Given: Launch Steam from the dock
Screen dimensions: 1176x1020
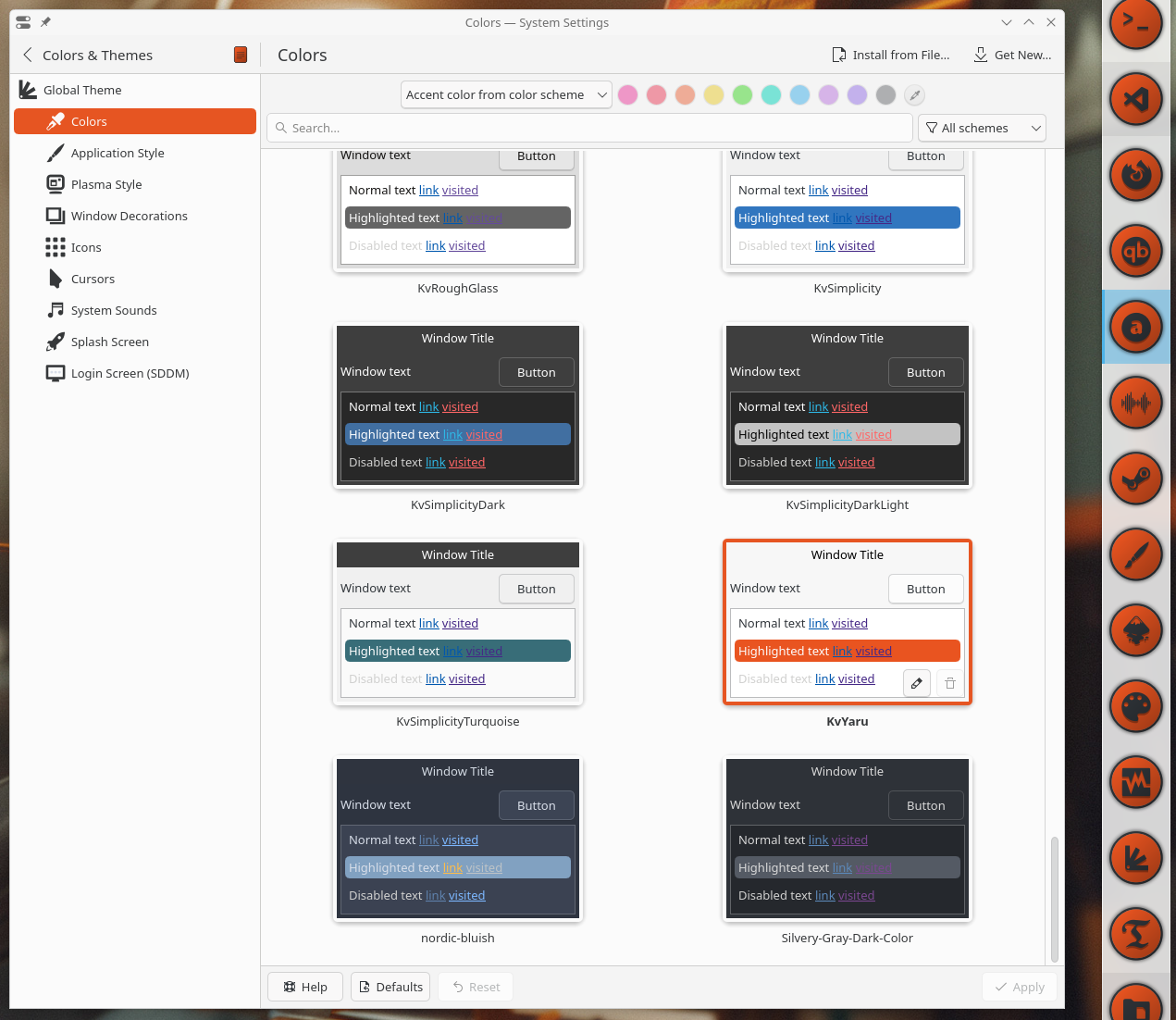Looking at the screenshot, I should (x=1136, y=479).
